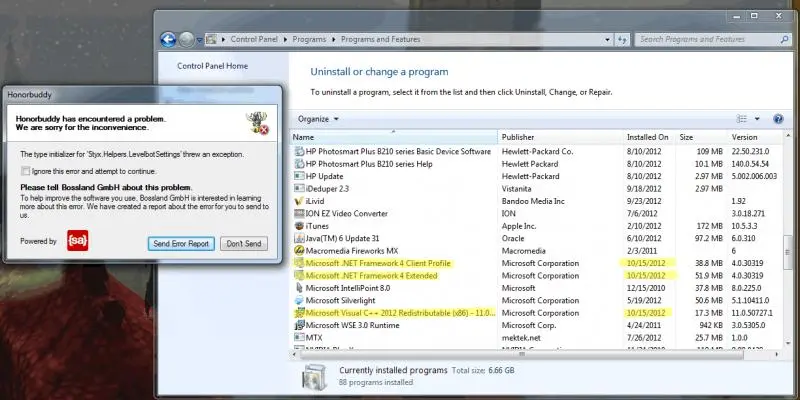Select Microsoft .NET Framework 4 Client Profile
The height and width of the screenshot is (400, 800).
coord(537,263)
